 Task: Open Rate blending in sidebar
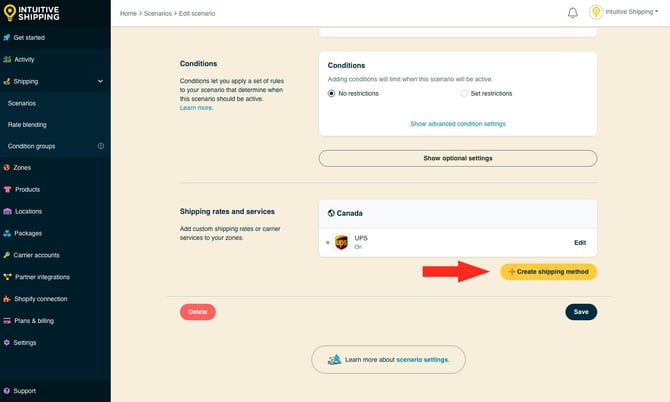[27, 124]
